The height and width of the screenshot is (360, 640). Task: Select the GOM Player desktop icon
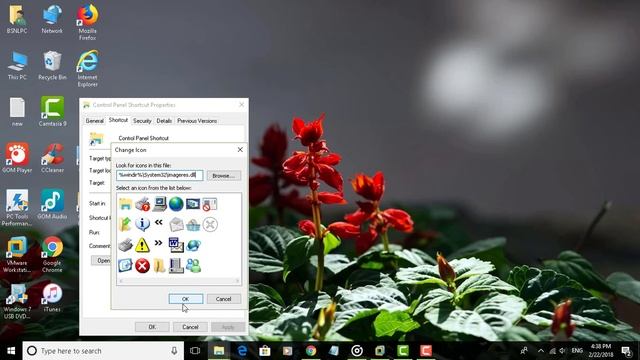(x=17, y=158)
